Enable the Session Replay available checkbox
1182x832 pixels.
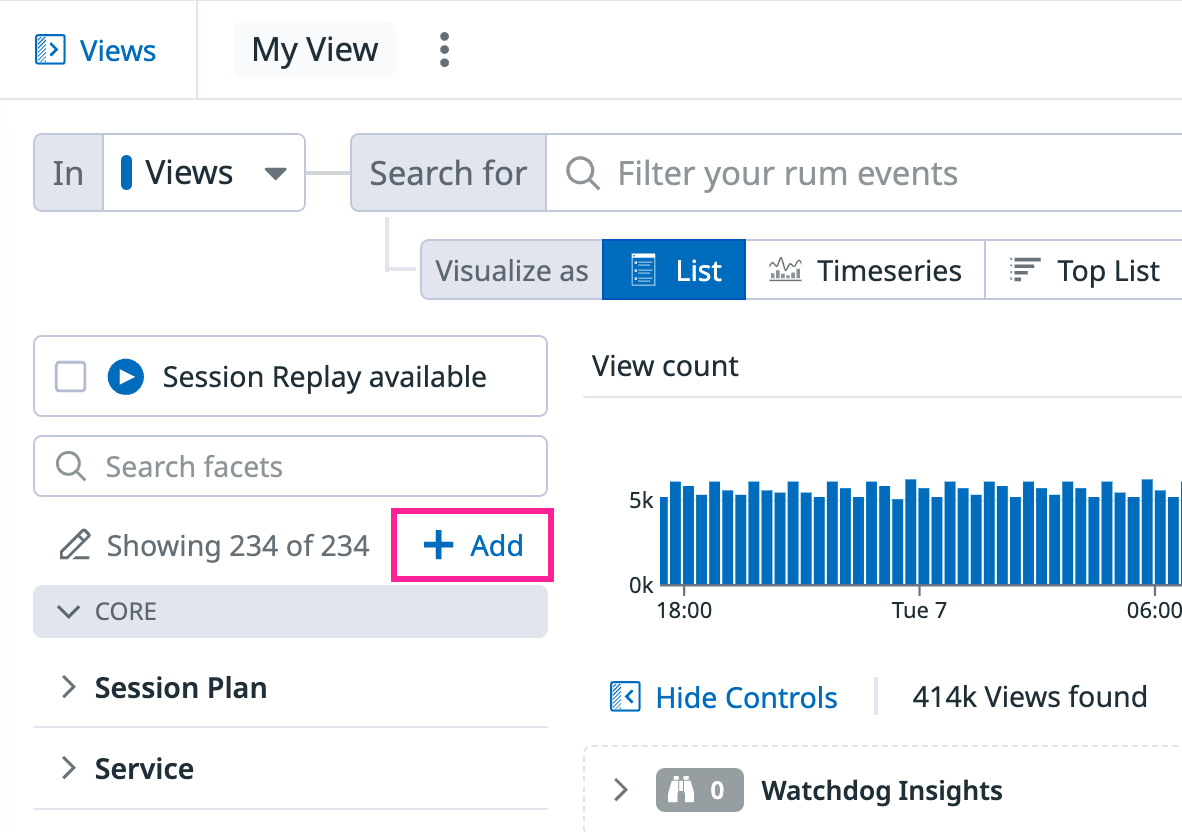71,377
